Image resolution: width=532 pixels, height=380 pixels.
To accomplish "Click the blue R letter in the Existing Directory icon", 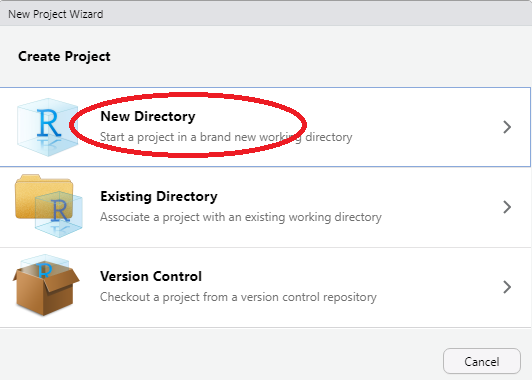I will [x=60, y=211].
